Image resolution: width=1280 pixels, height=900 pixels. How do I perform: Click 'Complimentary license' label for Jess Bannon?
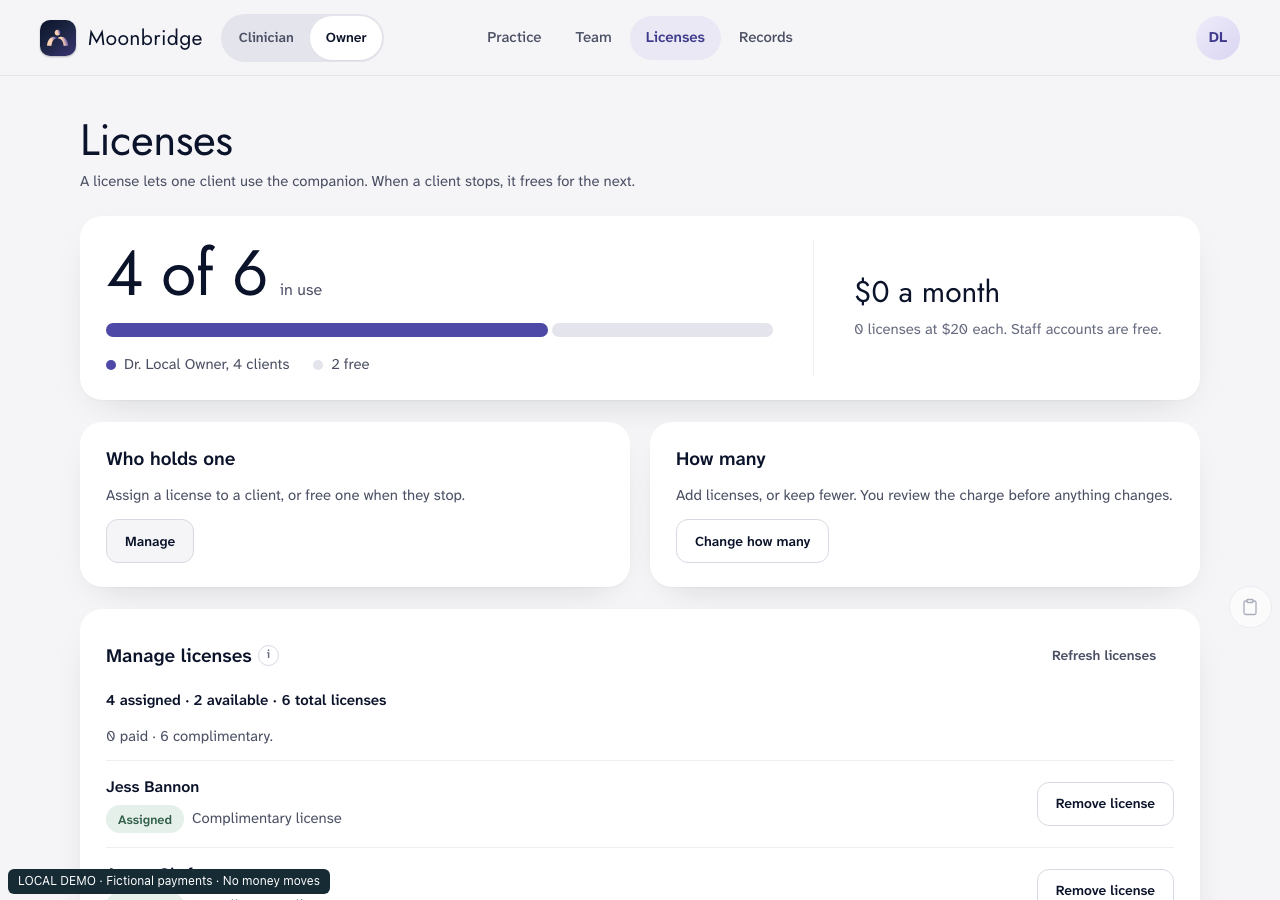267,818
